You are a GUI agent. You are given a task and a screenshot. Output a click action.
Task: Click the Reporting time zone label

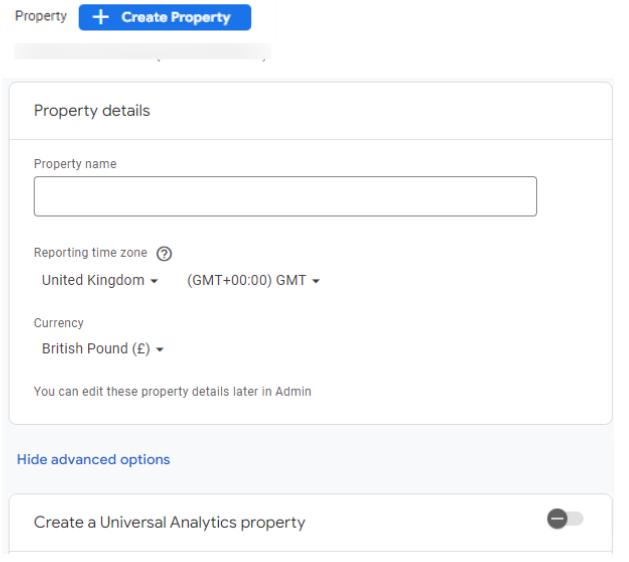90,254
